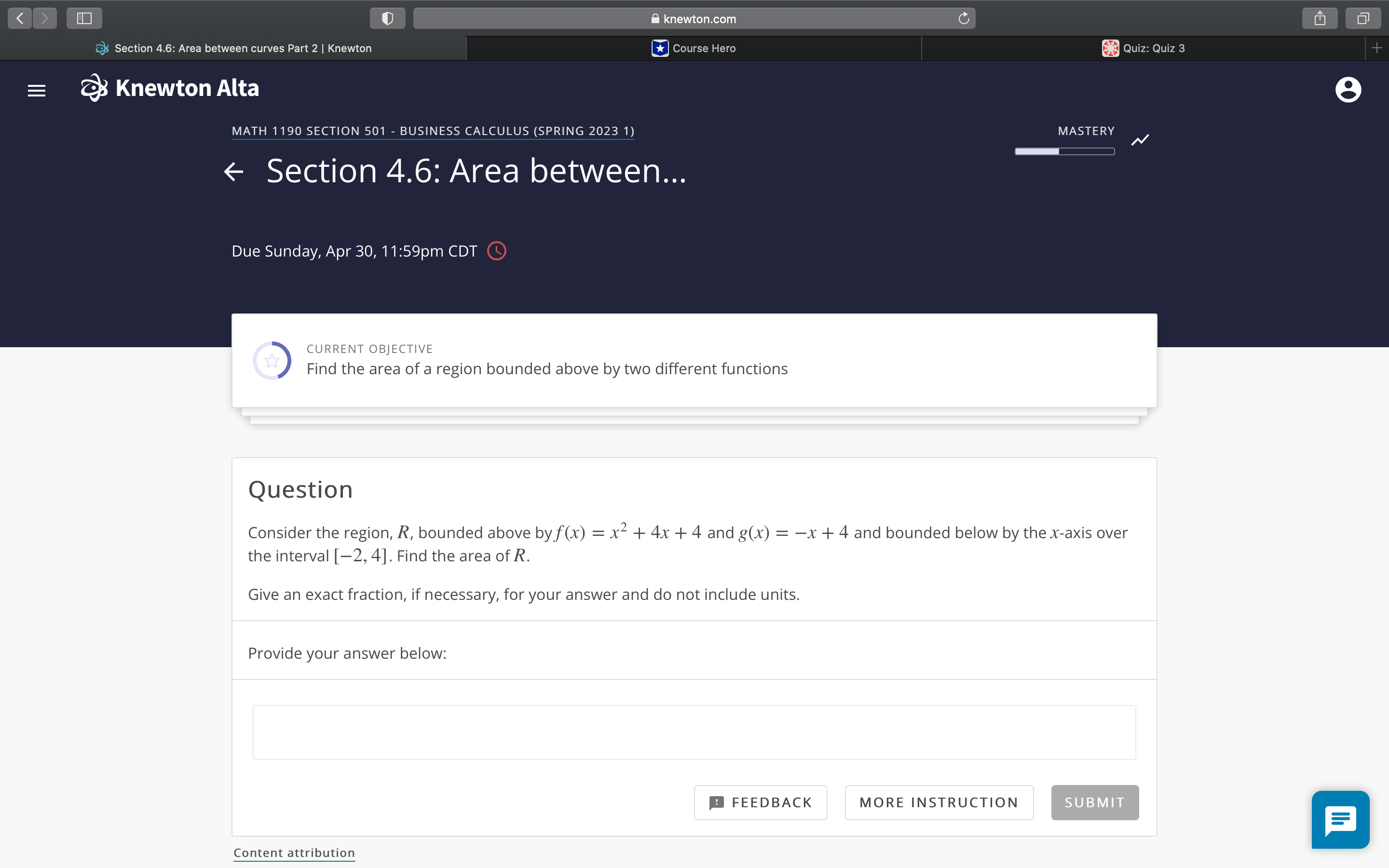Screen dimensions: 1389x868
Task: Open the hamburger navigation menu
Action: click(37, 90)
